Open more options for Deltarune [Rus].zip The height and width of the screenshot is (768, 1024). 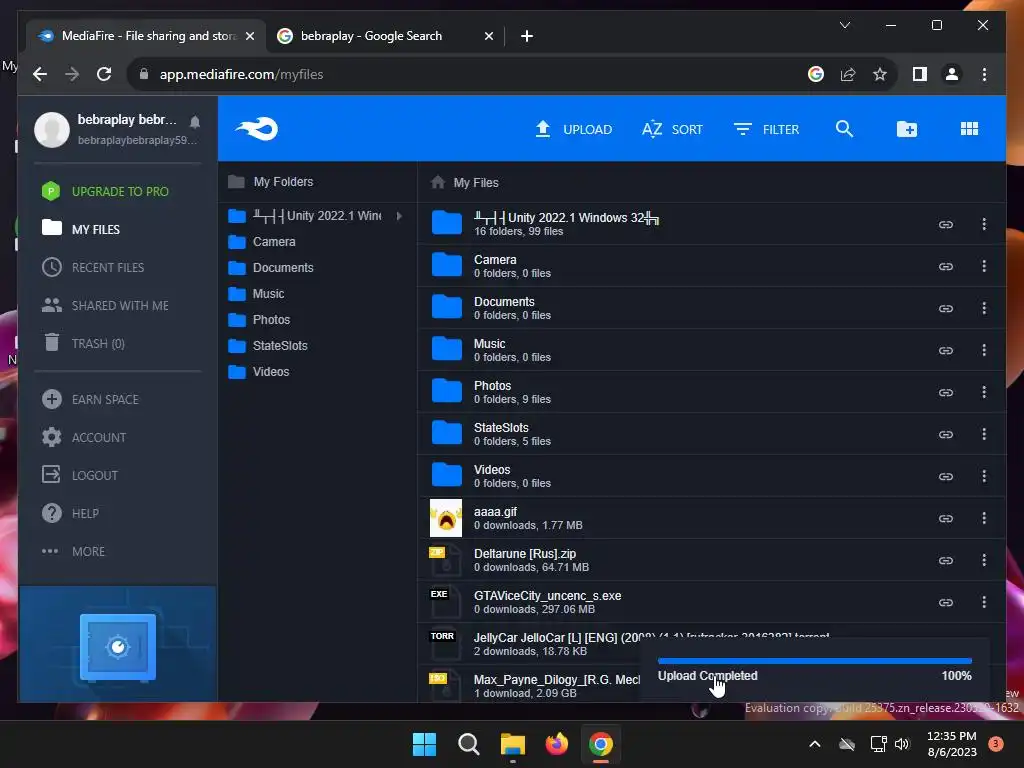(984, 560)
